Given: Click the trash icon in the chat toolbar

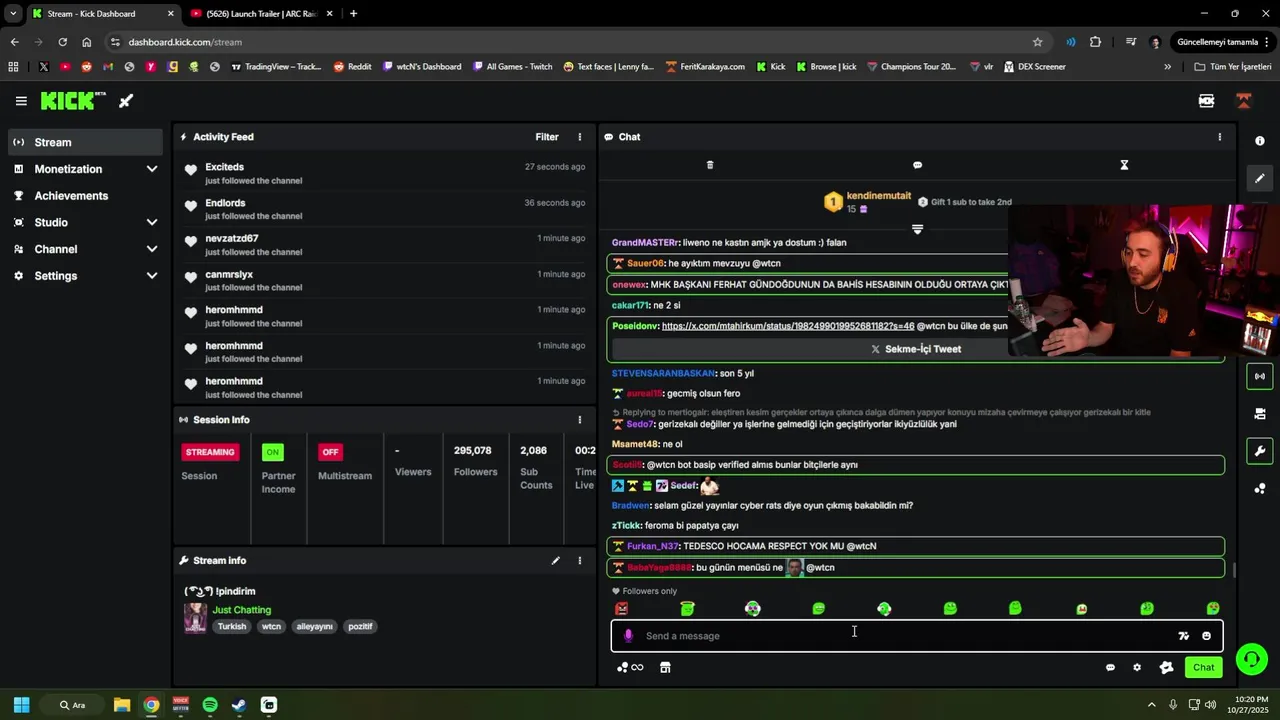Looking at the screenshot, I should coord(710,165).
